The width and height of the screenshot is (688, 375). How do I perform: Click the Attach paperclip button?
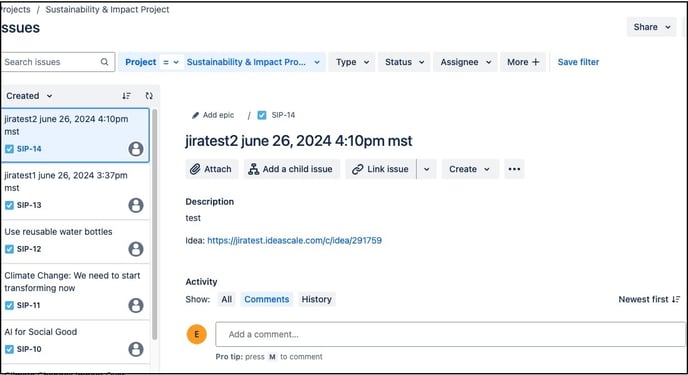coord(195,169)
